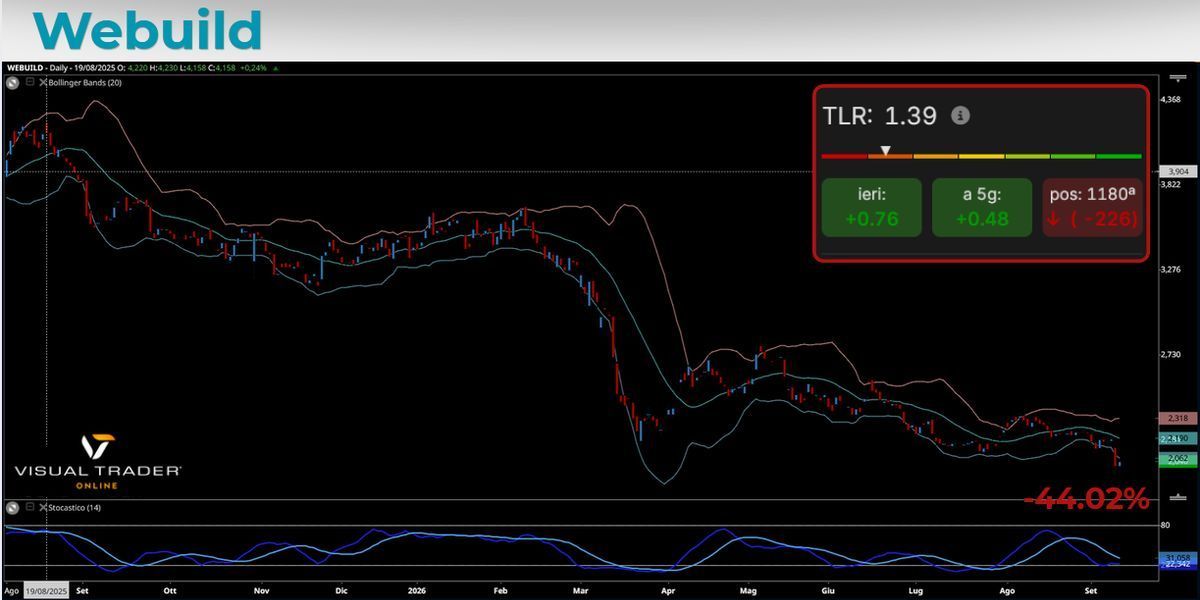Select the 'a 5g: +0.48' badge
The image size is (1200, 600).
tap(982, 208)
